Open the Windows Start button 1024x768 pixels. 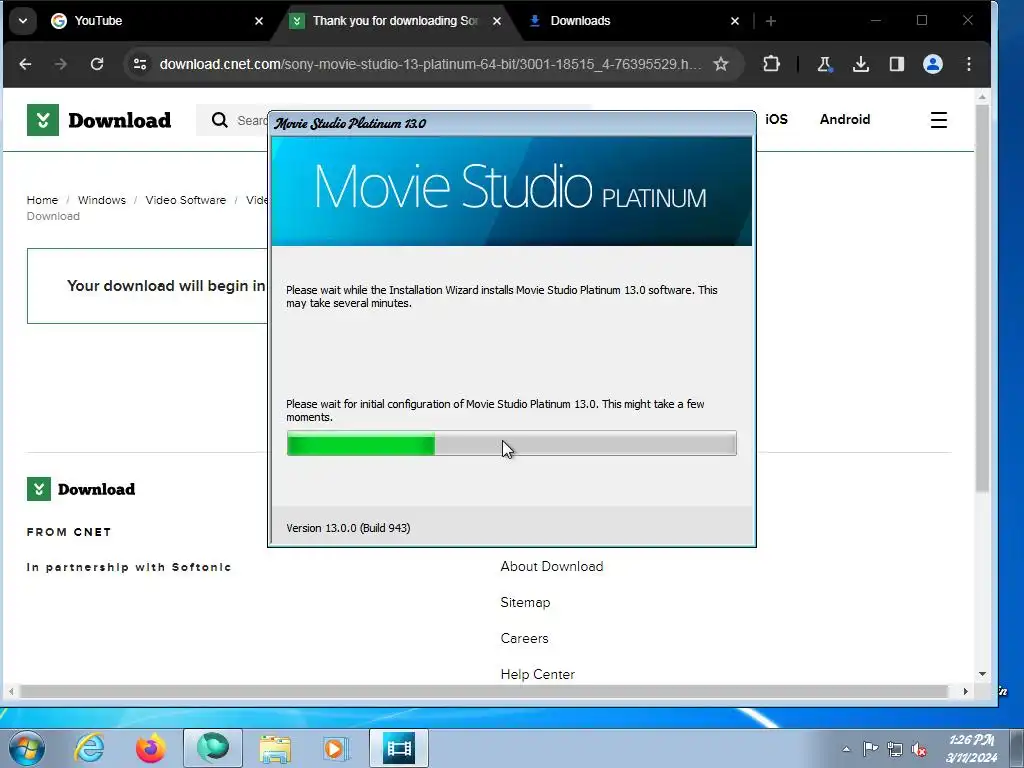point(27,748)
